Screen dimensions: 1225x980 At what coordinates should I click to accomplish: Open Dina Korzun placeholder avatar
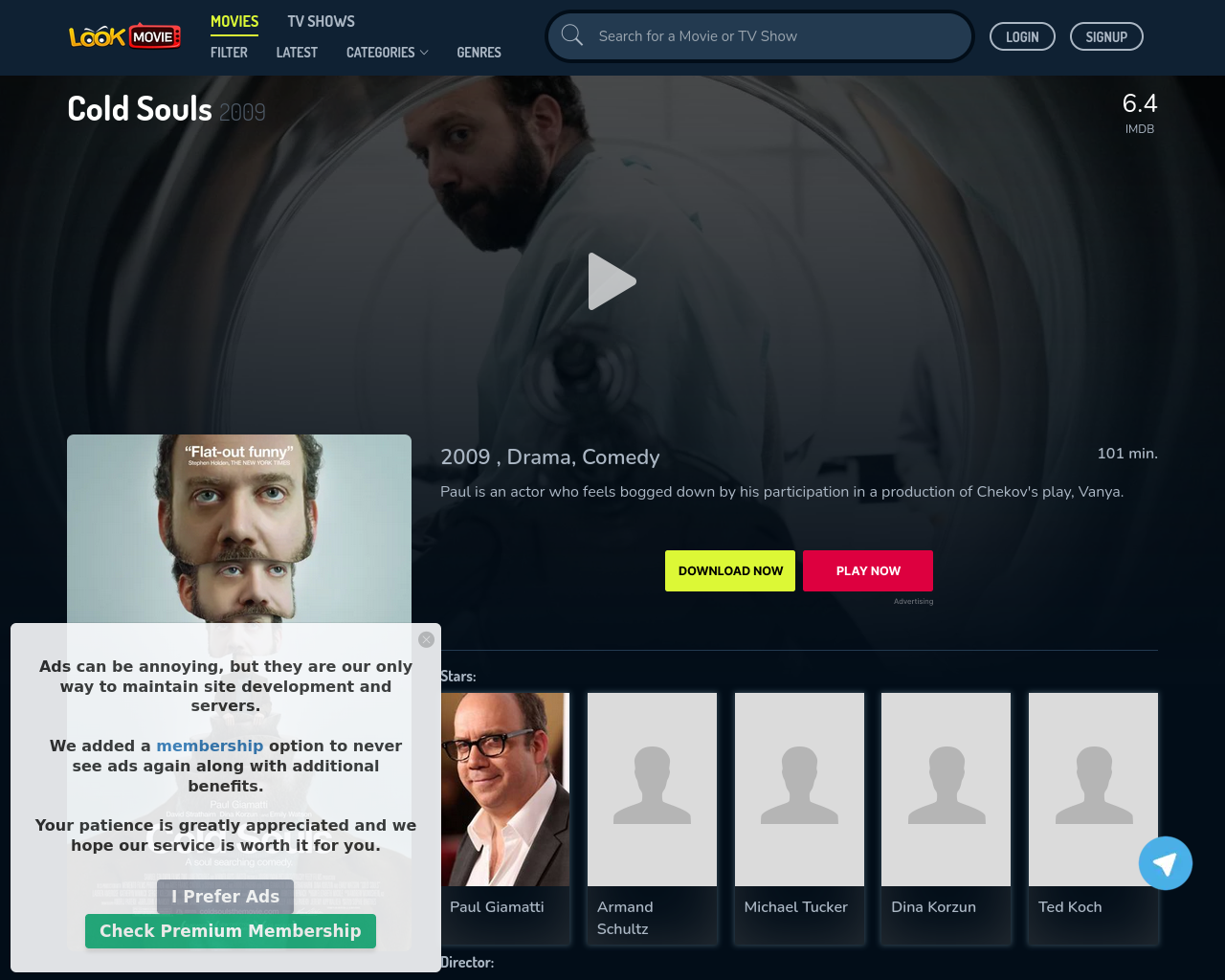click(x=946, y=790)
